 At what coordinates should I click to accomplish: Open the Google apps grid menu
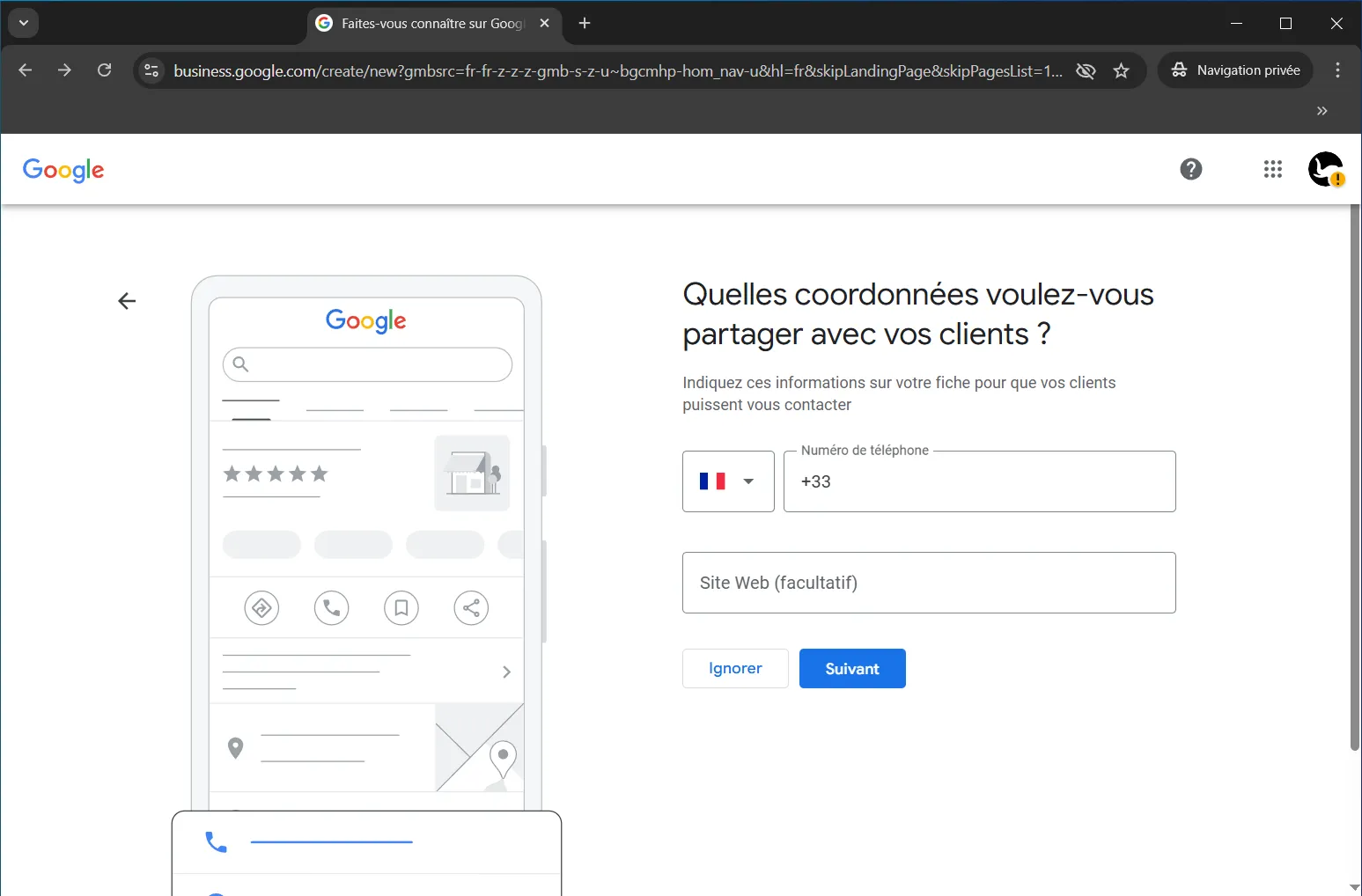(x=1272, y=169)
